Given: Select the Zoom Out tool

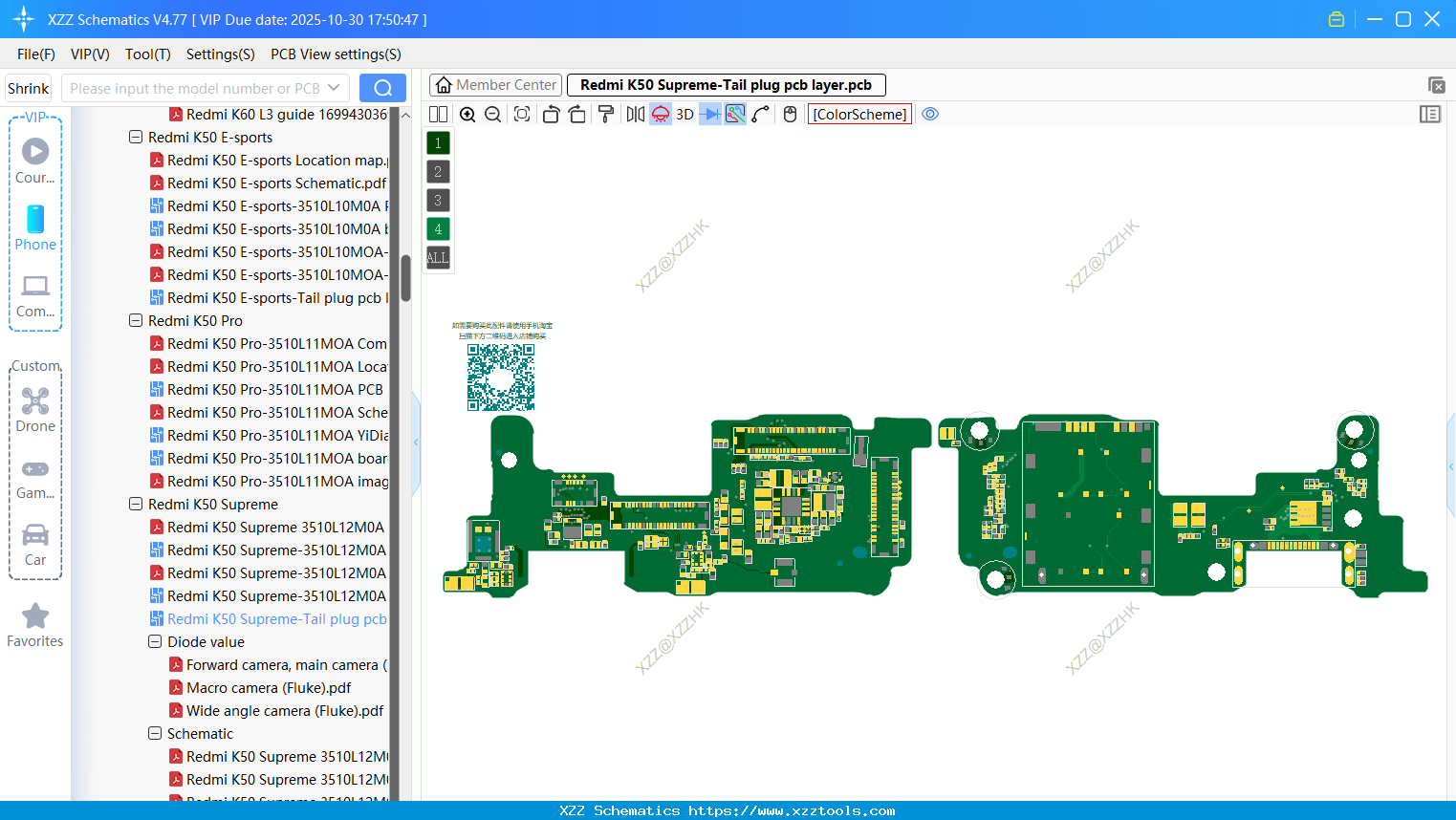Looking at the screenshot, I should [492, 114].
